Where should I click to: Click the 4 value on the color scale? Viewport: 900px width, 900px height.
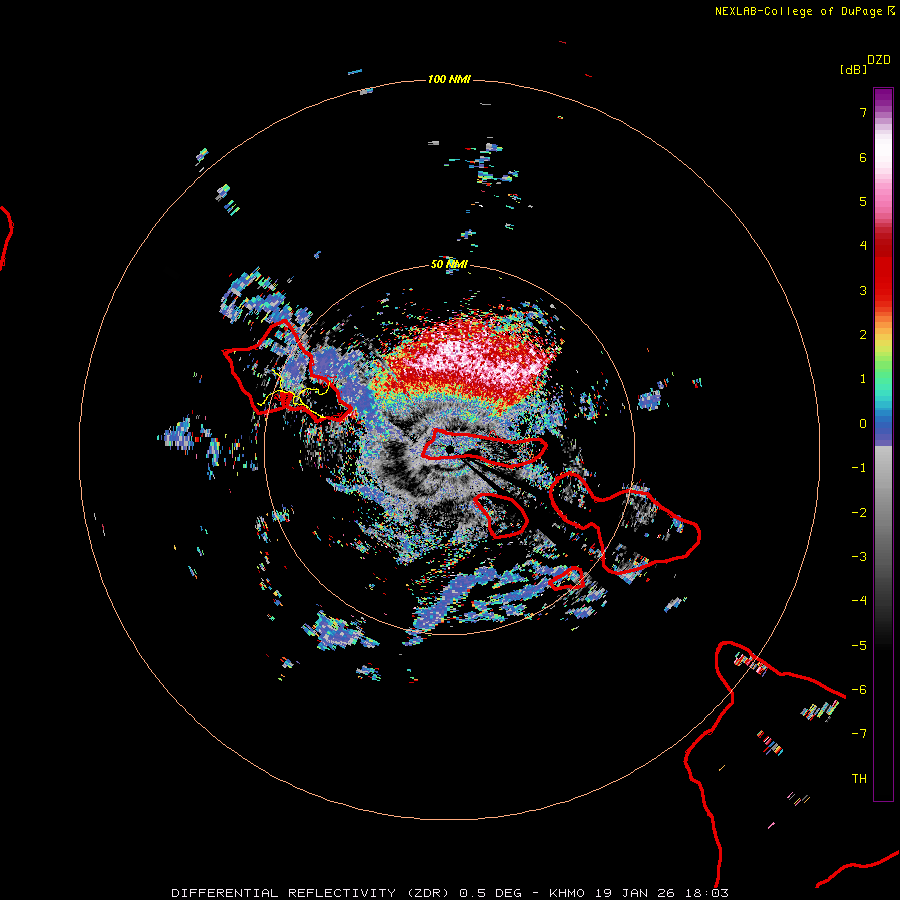tap(863, 246)
